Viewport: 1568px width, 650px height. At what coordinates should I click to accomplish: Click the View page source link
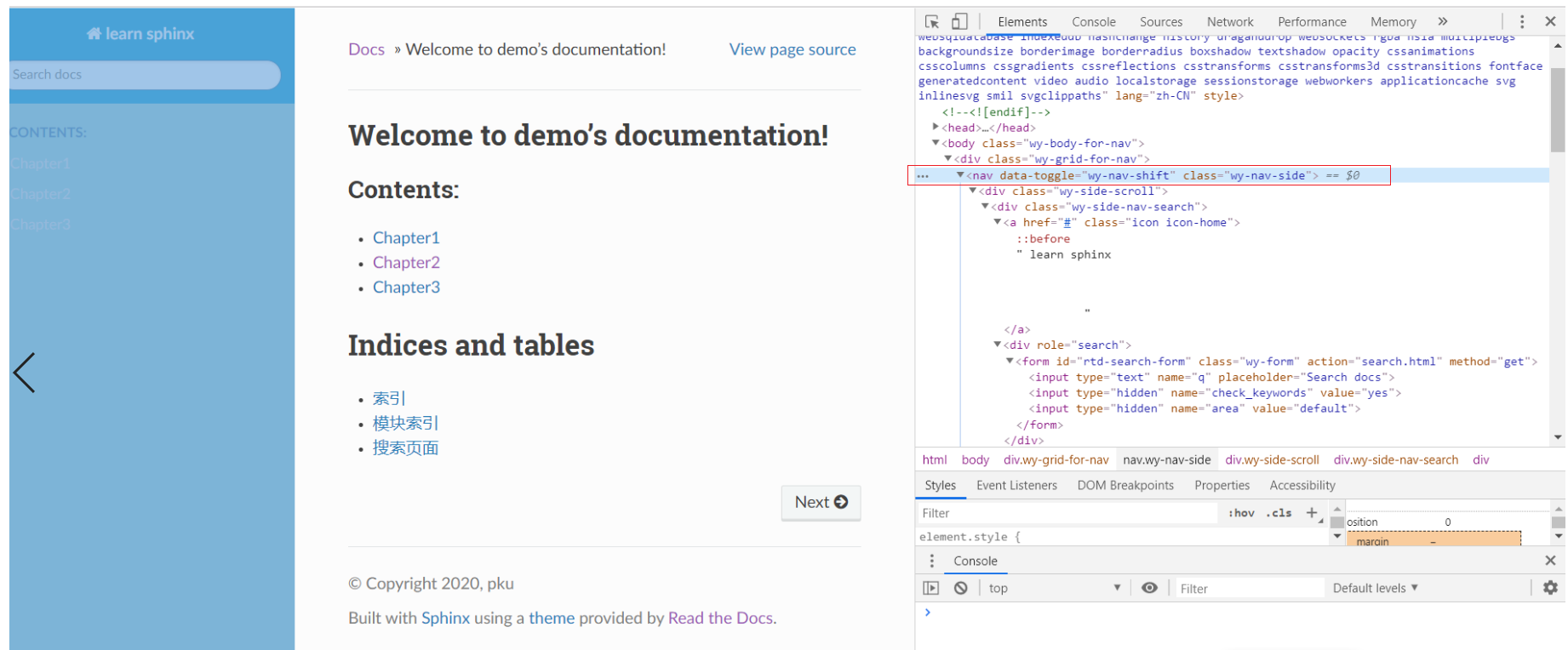tap(792, 49)
